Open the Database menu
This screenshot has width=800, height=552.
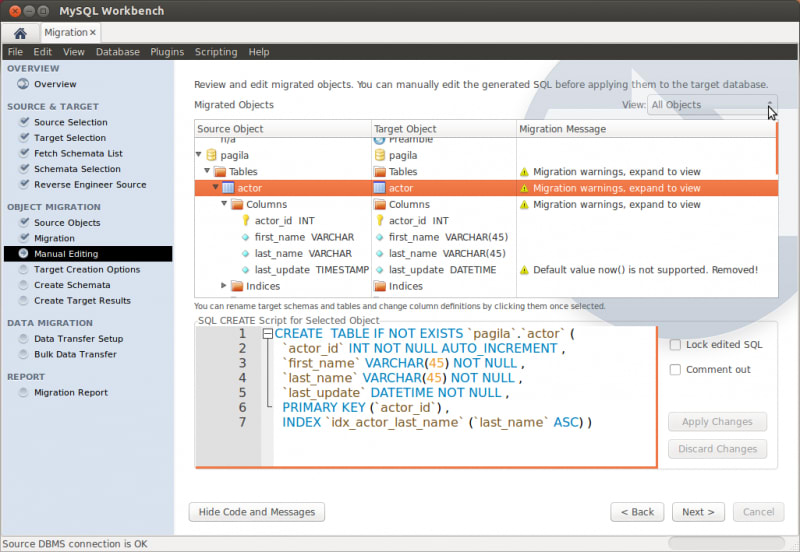pyautogui.click(x=118, y=52)
